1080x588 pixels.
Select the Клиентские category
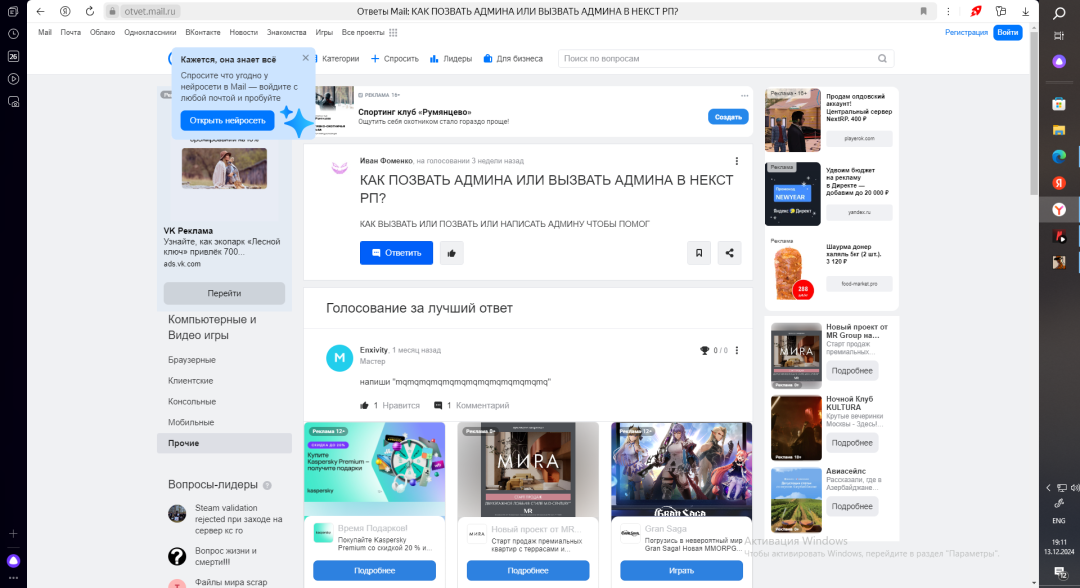[x=190, y=381]
